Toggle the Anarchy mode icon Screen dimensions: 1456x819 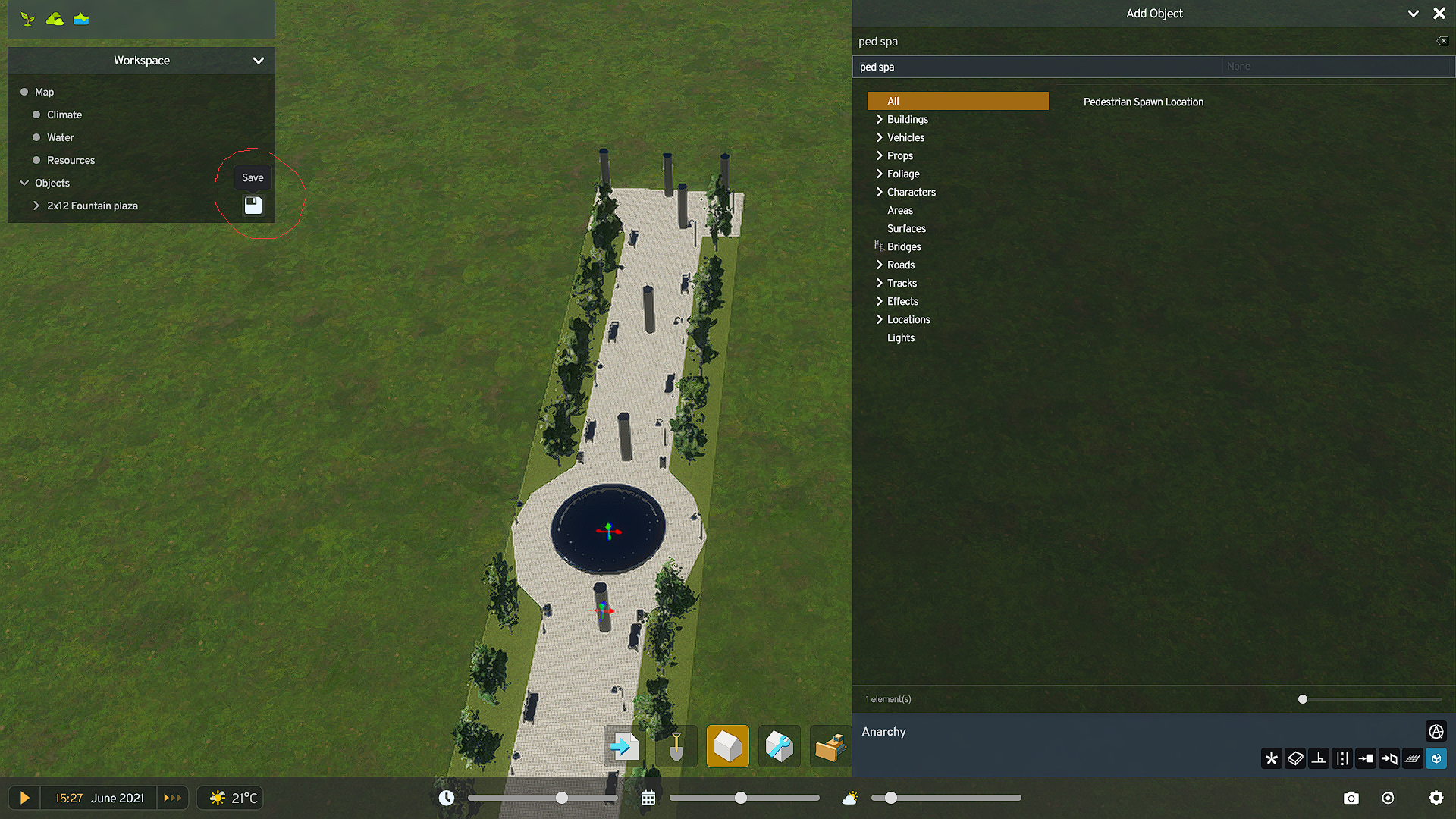(x=1436, y=731)
